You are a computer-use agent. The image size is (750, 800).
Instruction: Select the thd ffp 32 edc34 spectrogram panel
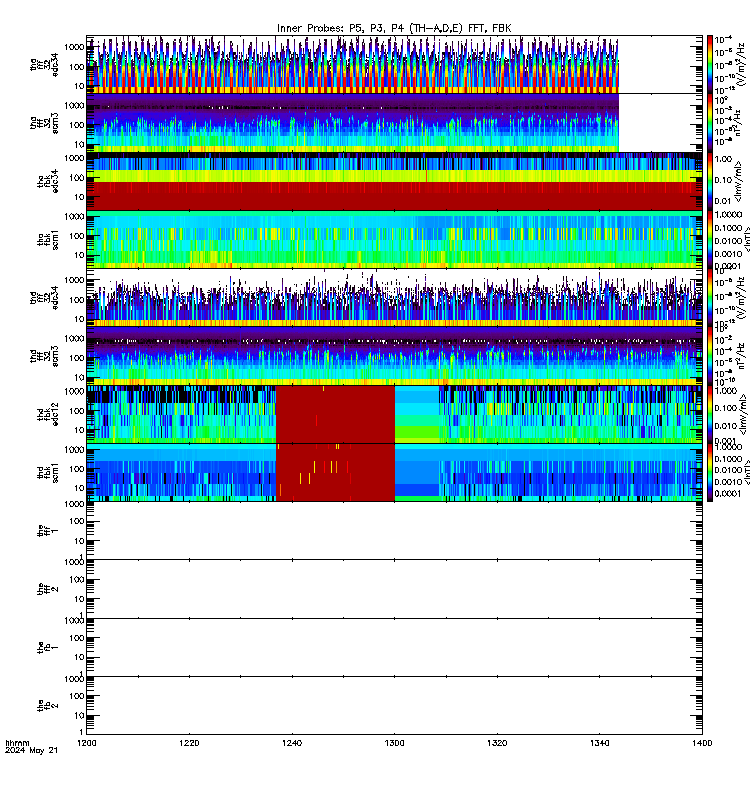tap(394, 298)
